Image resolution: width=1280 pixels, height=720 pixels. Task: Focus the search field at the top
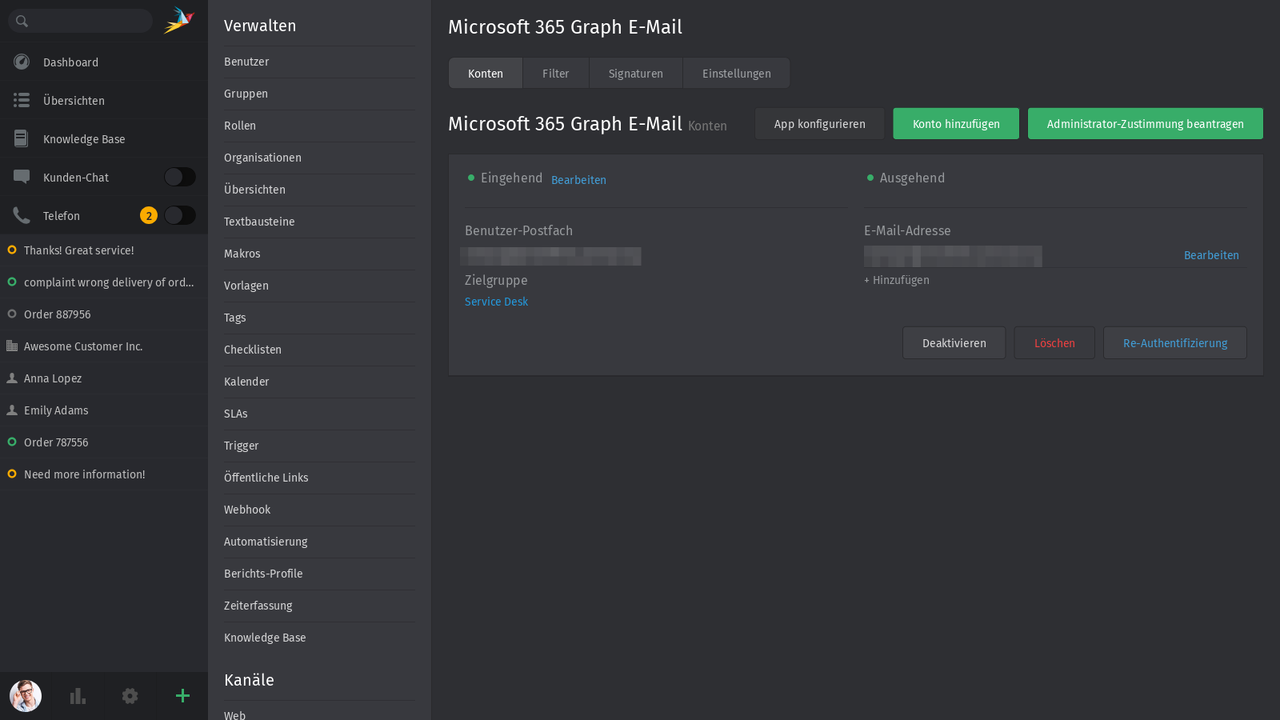click(80, 19)
